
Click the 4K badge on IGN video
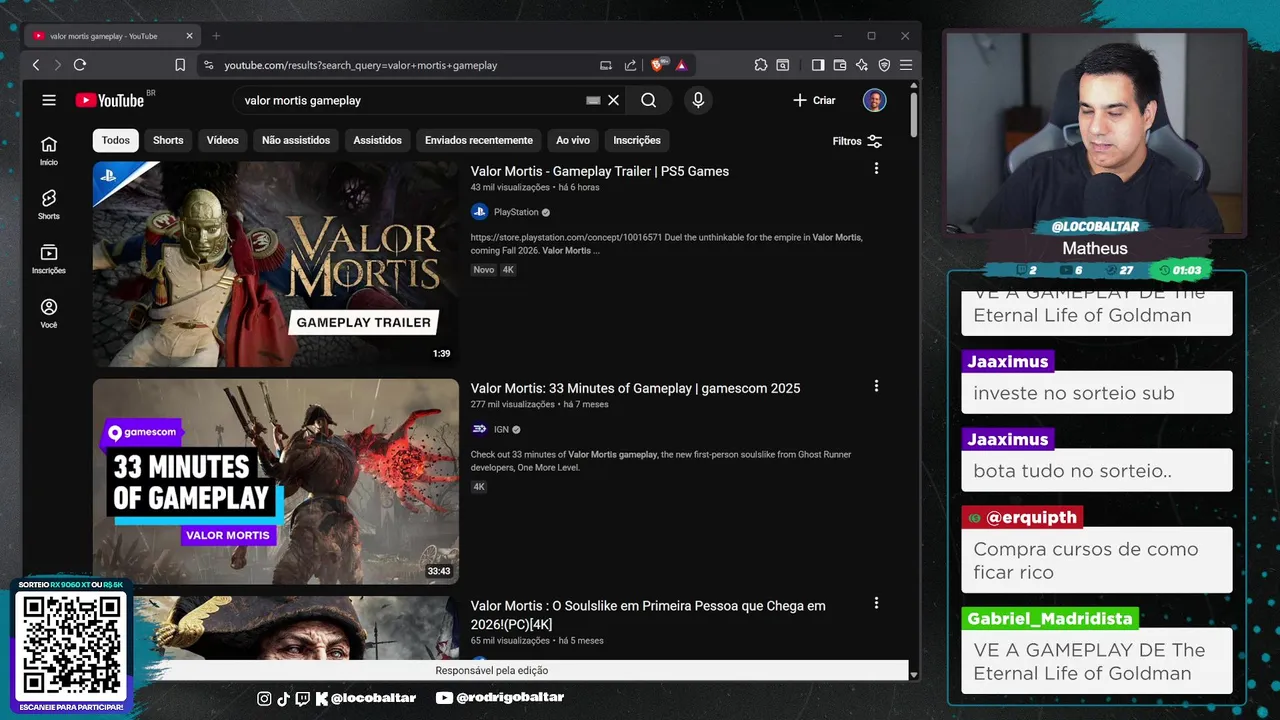[479, 487]
